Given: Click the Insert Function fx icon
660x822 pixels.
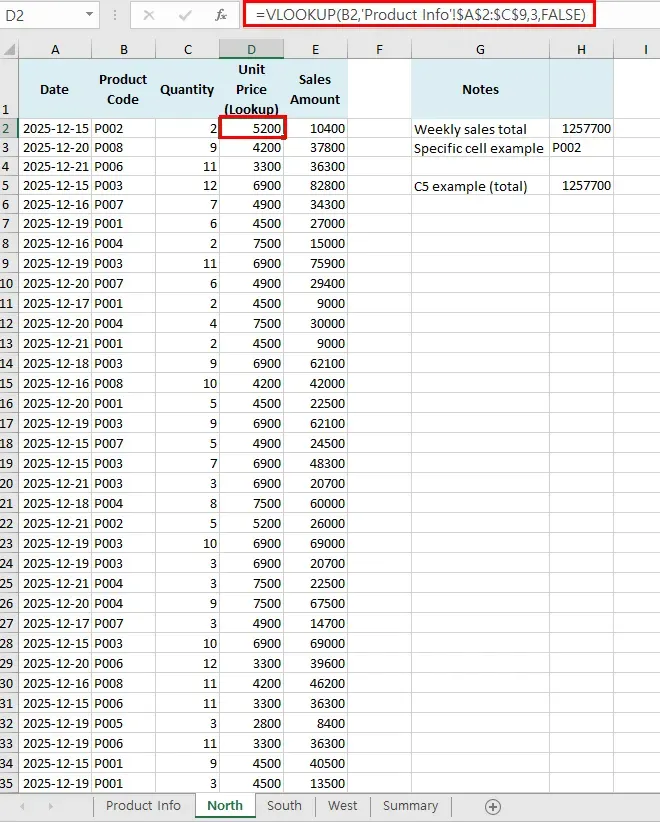Looking at the screenshot, I should point(221,15).
